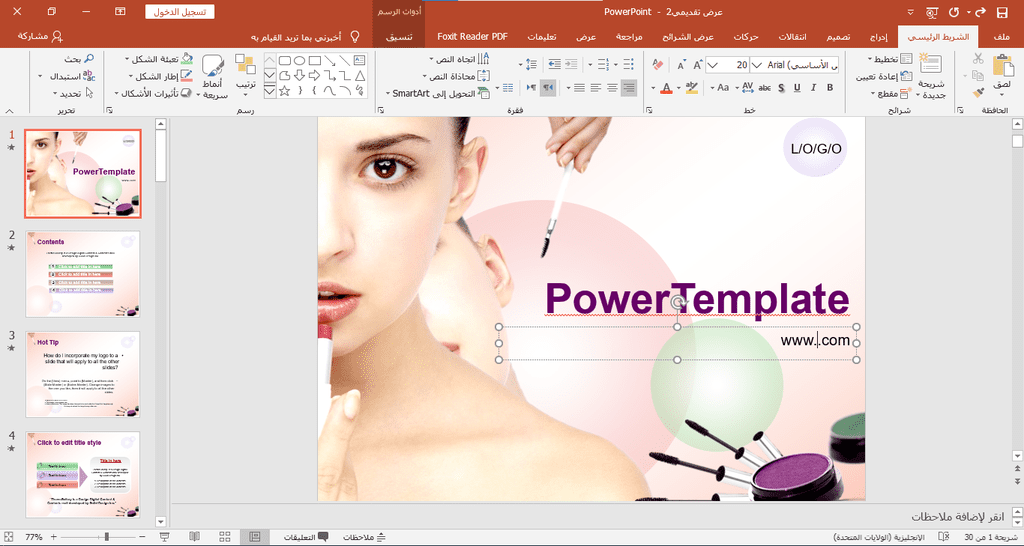Decrease font size with smaller A icon

(x=681, y=65)
